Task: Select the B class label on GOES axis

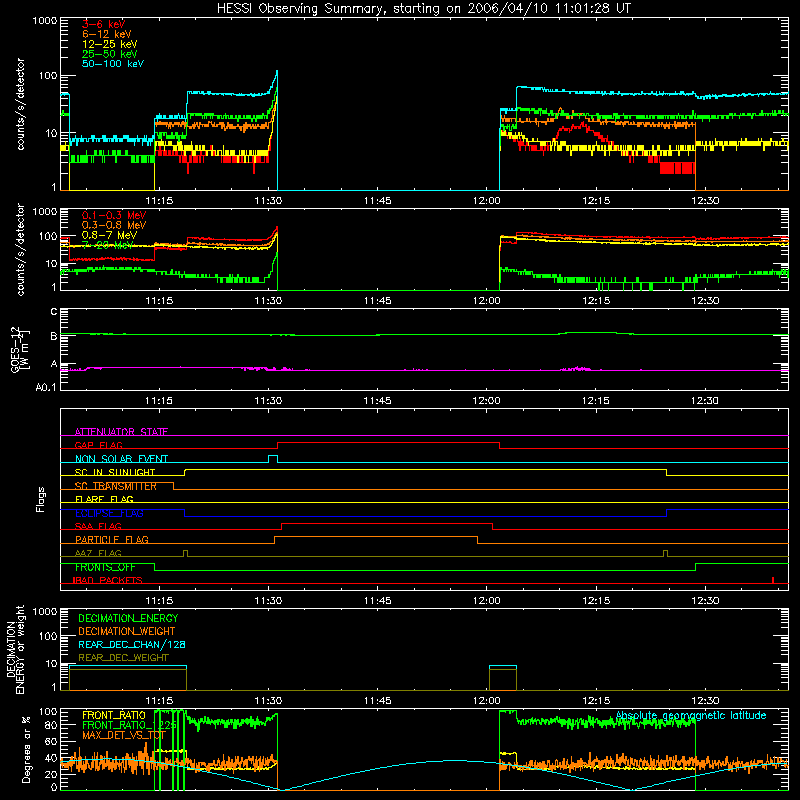Action: (x=54, y=336)
